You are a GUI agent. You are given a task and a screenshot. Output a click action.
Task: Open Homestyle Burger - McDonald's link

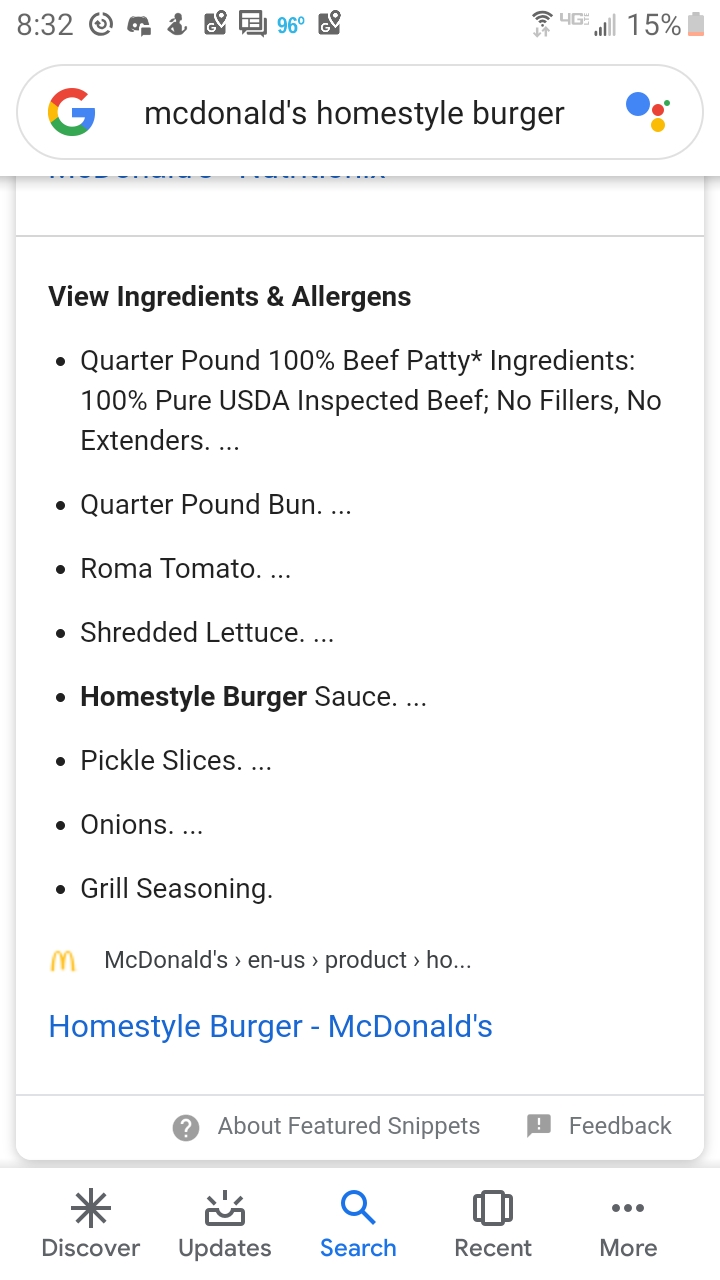tap(271, 1026)
